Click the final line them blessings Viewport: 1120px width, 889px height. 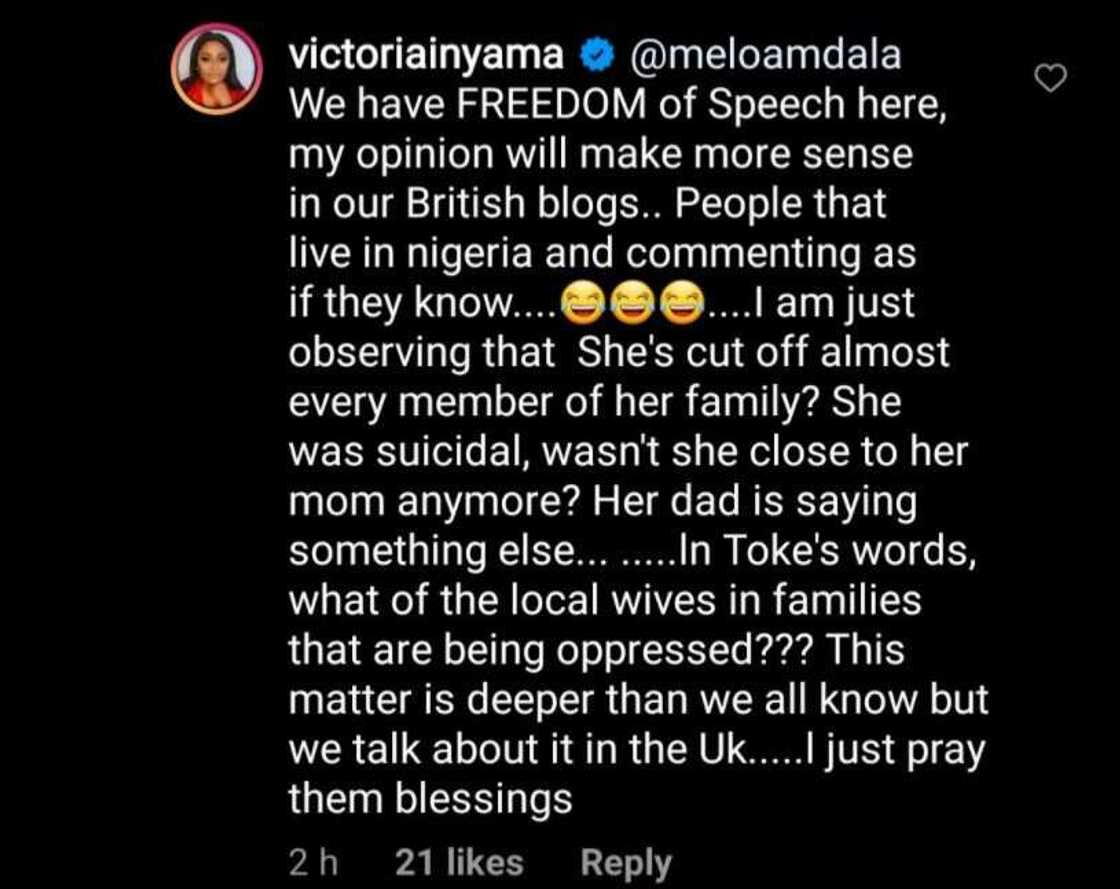click(430, 799)
